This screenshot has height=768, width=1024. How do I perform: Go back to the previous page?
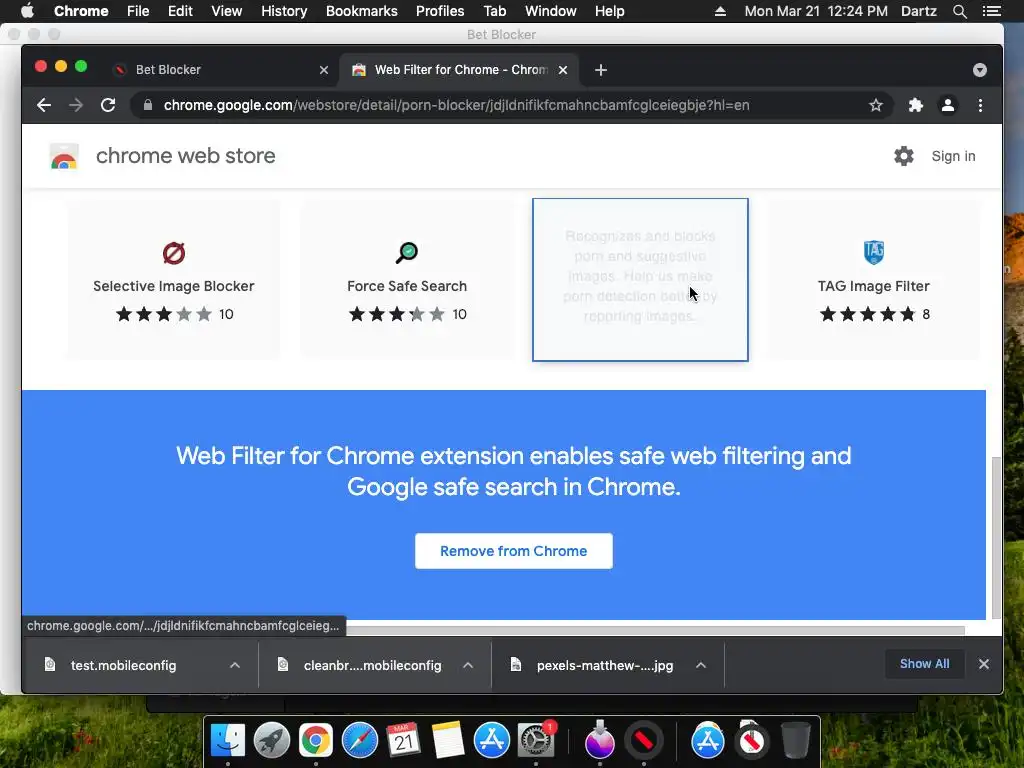[44, 105]
